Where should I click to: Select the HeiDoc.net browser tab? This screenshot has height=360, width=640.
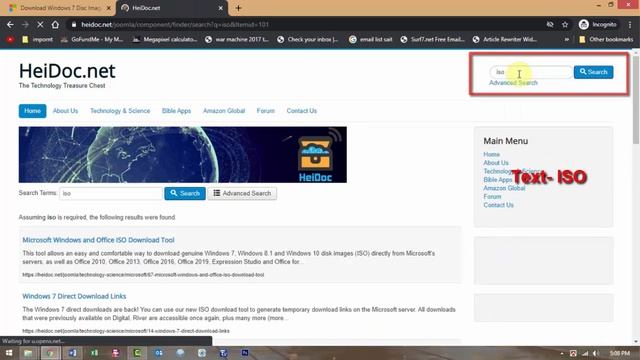pos(171,8)
